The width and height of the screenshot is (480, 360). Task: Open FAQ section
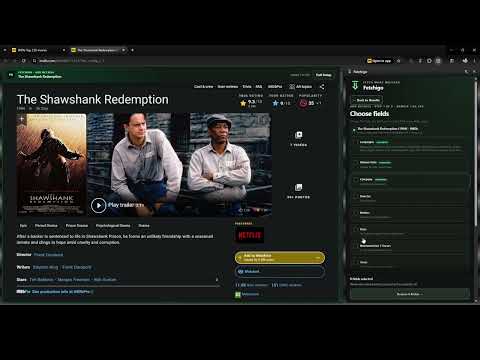point(259,87)
